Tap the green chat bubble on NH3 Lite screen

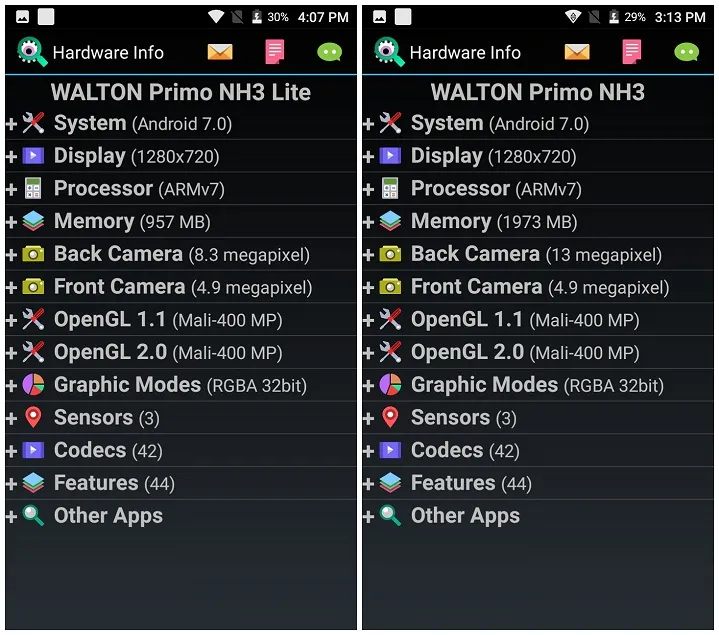(330, 52)
